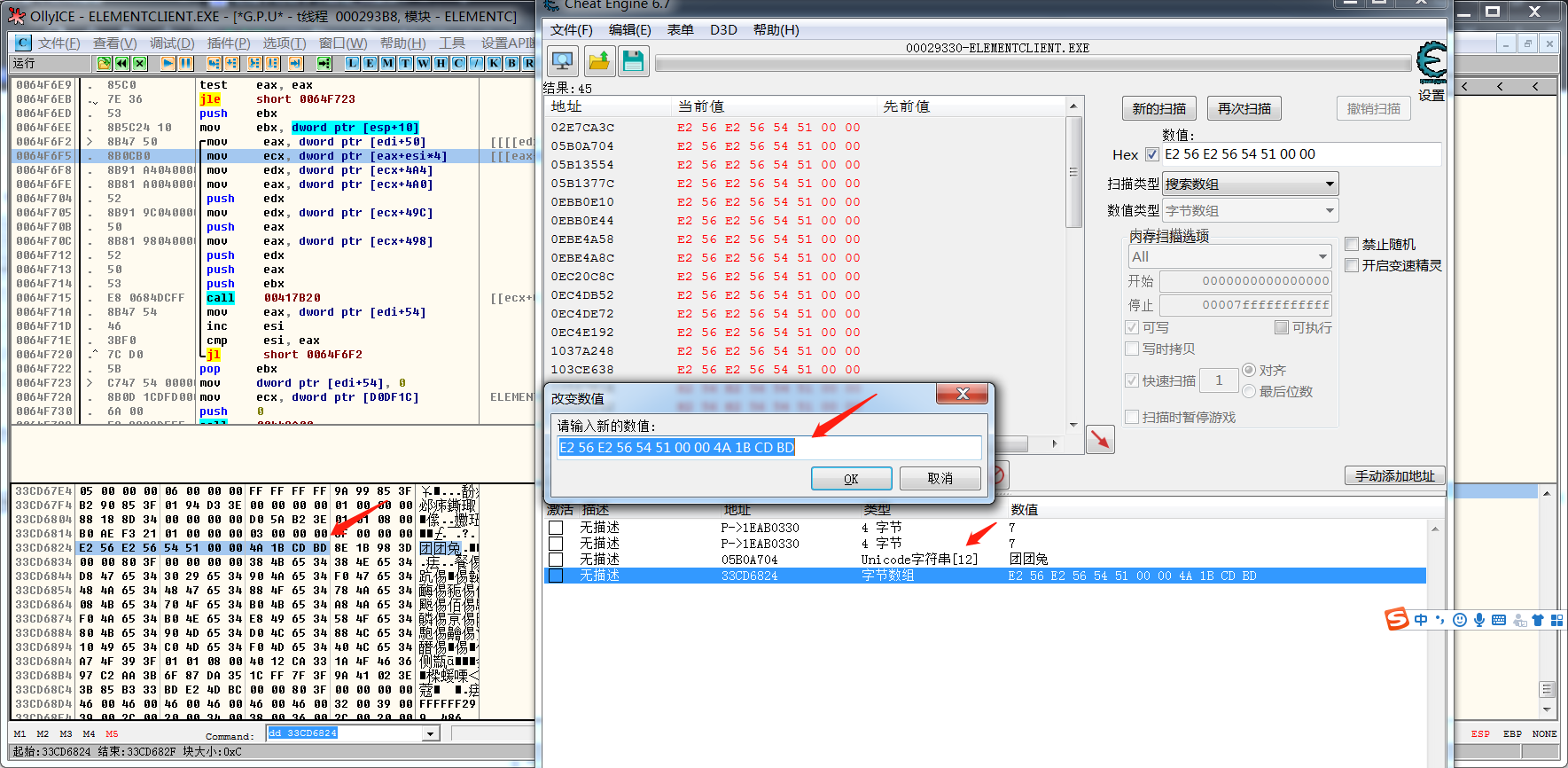The image size is (1568, 768).
Task: Expand the memory scan region All dropdown
Action: tap(1229, 257)
